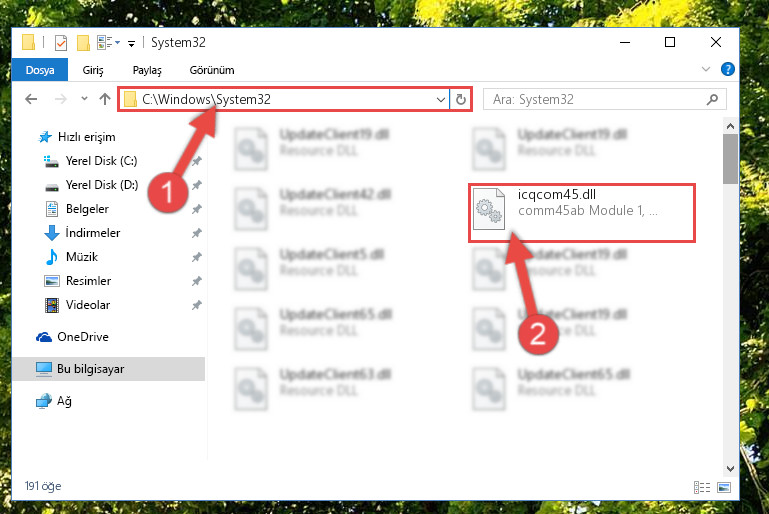
Task: Click the New folder icon in title bar
Action: click(x=83, y=43)
